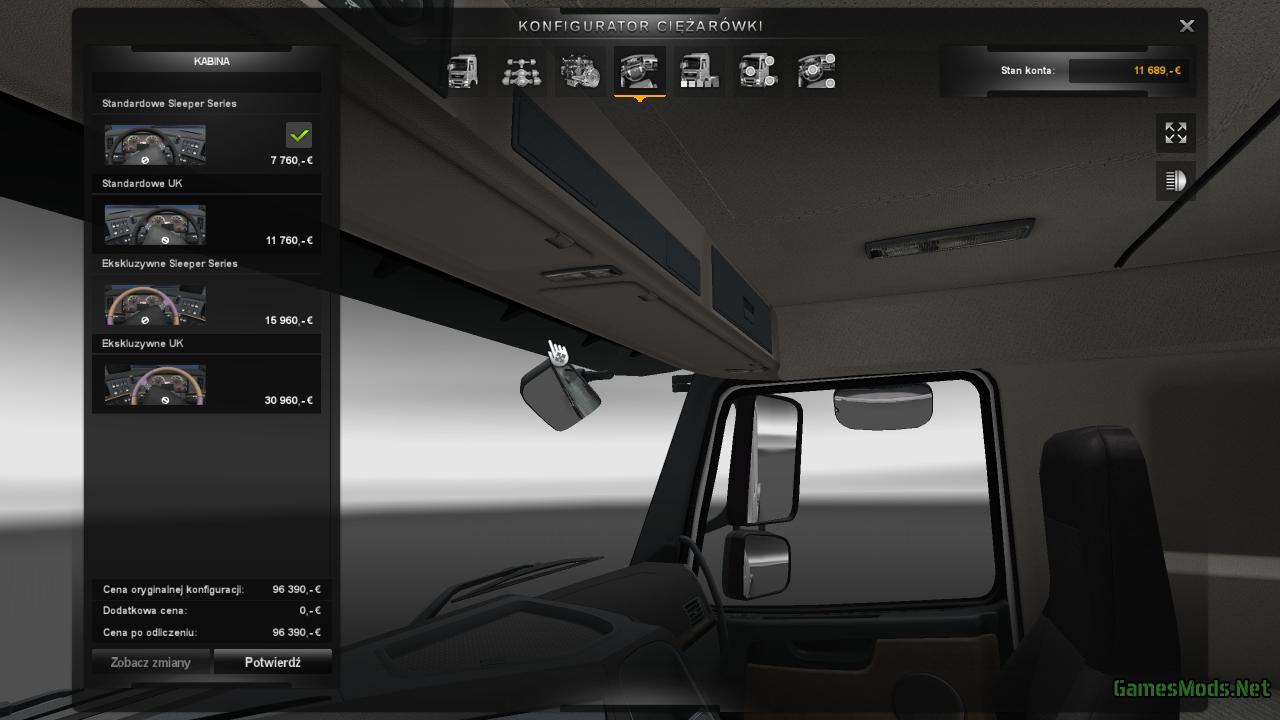Open the engine configuration category
This screenshot has width=1280, height=720.
tap(580, 72)
